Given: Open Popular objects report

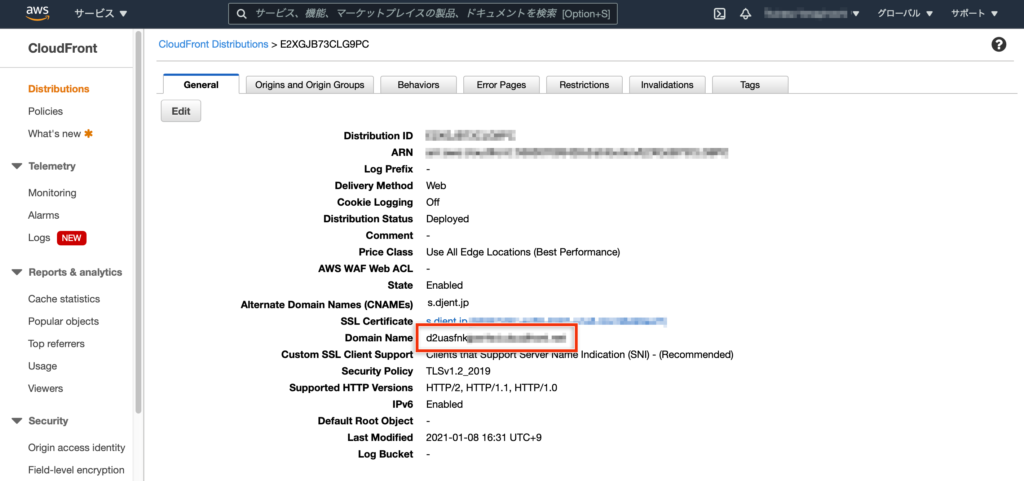Looking at the screenshot, I should [x=63, y=321].
